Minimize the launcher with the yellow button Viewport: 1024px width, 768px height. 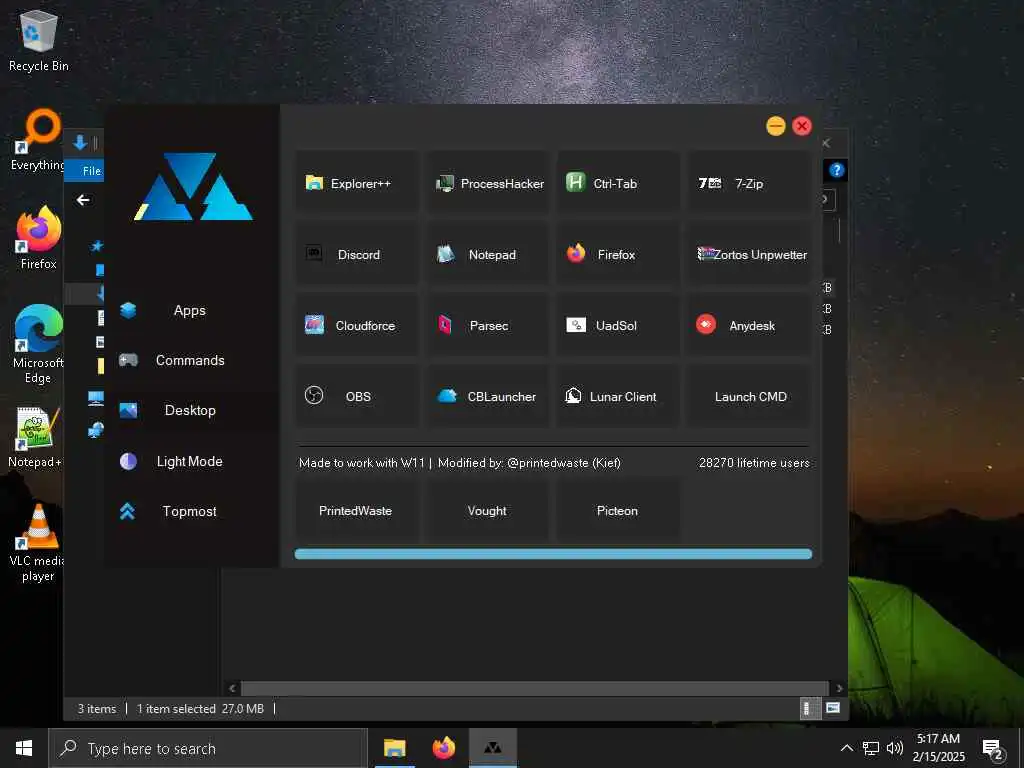tap(775, 125)
